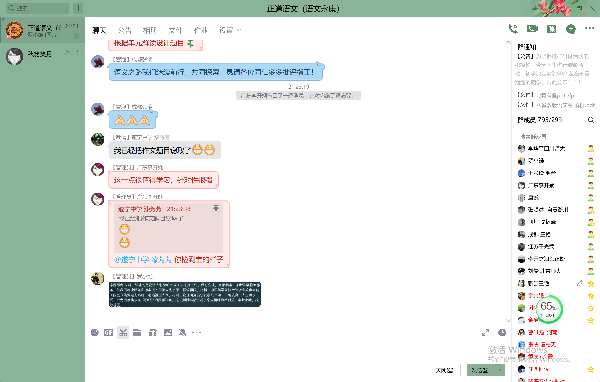Open the second group file link in right panel
The height and width of the screenshot is (382, 600).
tap(556, 104)
